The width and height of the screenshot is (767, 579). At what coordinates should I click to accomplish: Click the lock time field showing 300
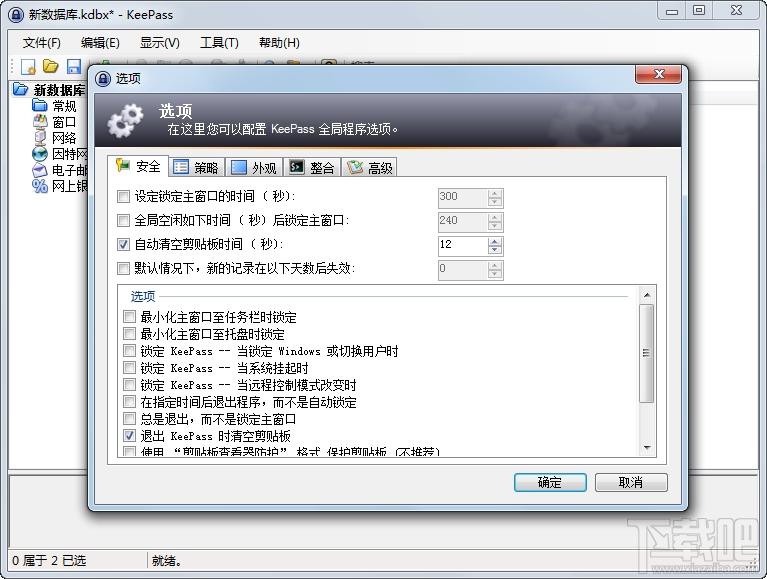tap(463, 197)
